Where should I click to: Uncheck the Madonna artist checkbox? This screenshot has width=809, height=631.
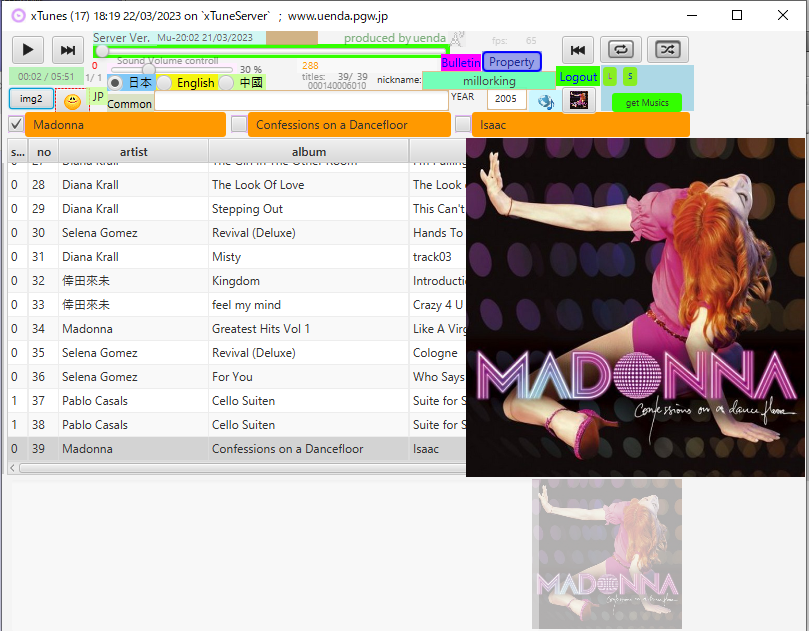click(16, 124)
